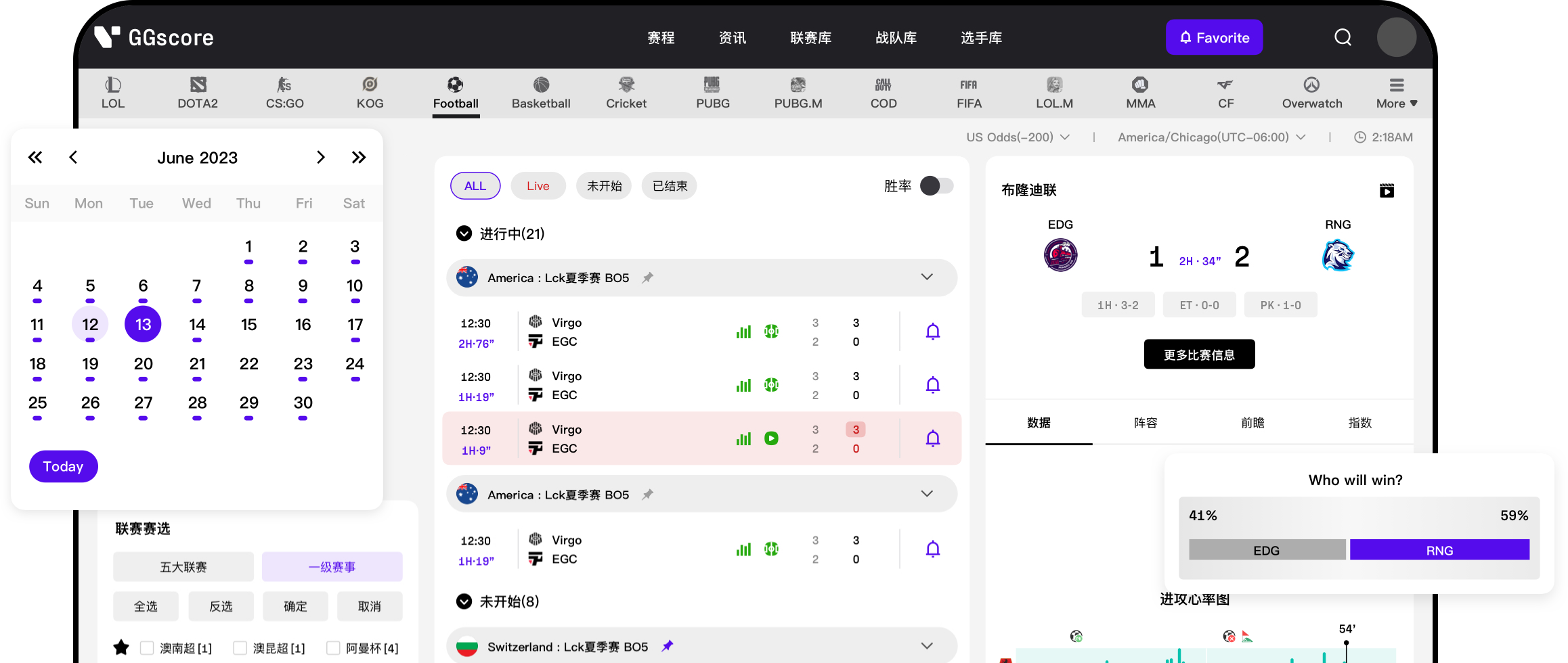
Task: Open the video replay icon in 布隆迪联 panel
Action: pyautogui.click(x=1387, y=191)
